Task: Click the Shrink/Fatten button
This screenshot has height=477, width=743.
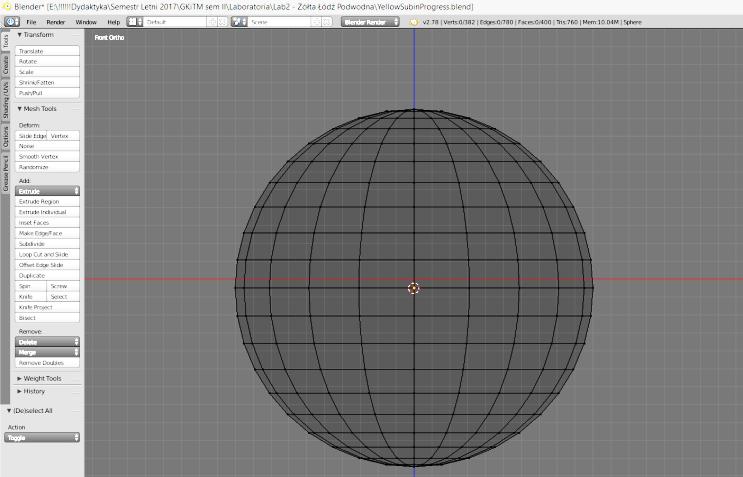Action: click(47, 82)
